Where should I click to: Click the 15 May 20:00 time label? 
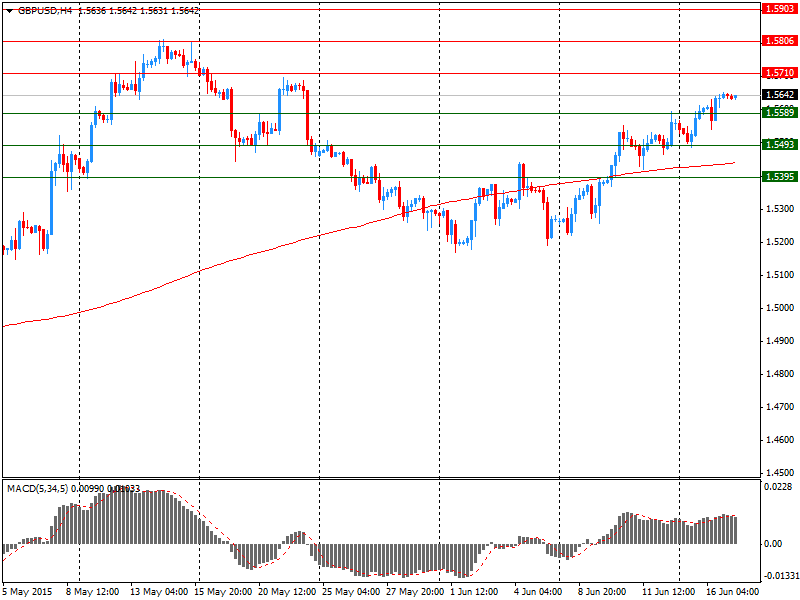[223, 592]
